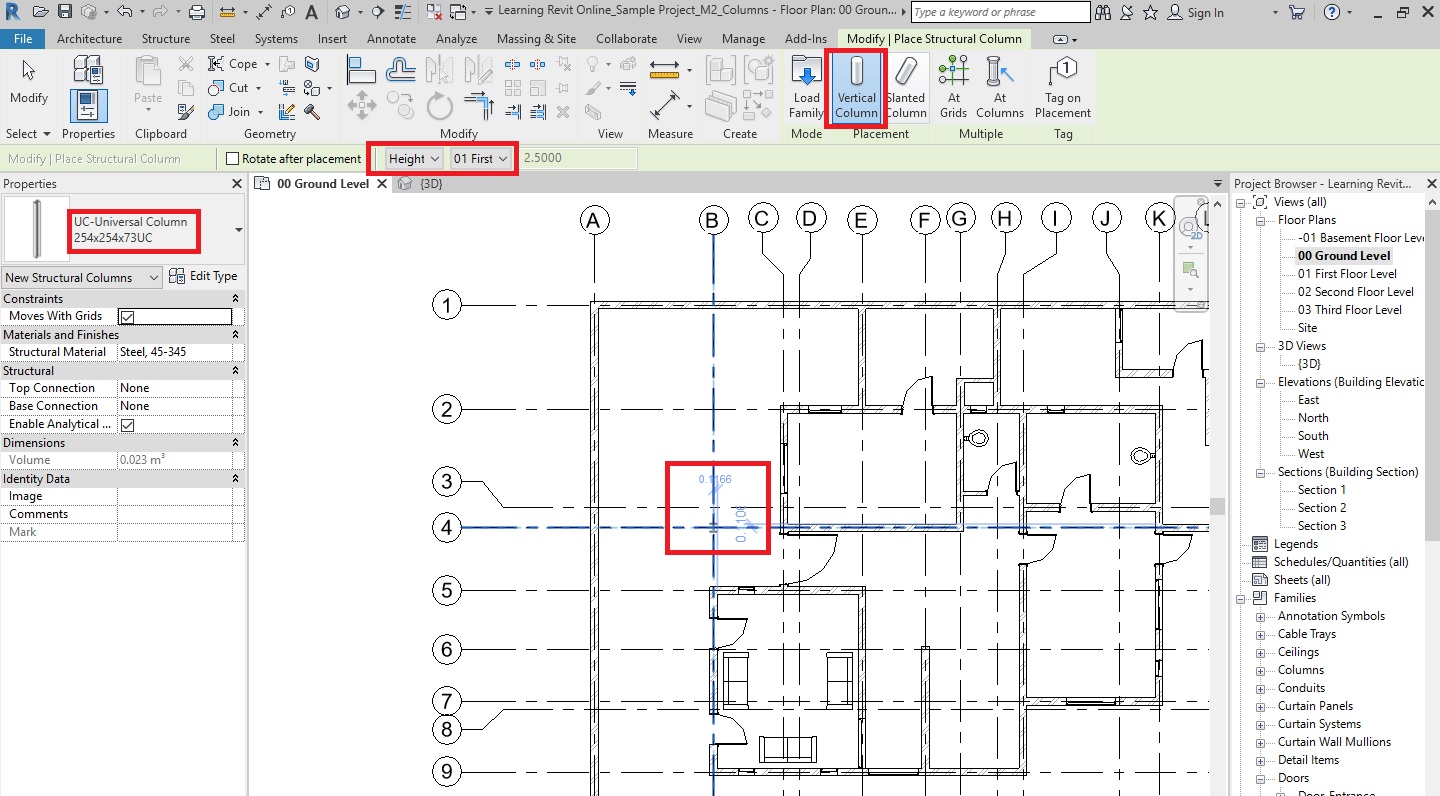Viewport: 1440px width, 796px height.
Task: Open the 01 First level dropdown
Action: (x=481, y=159)
